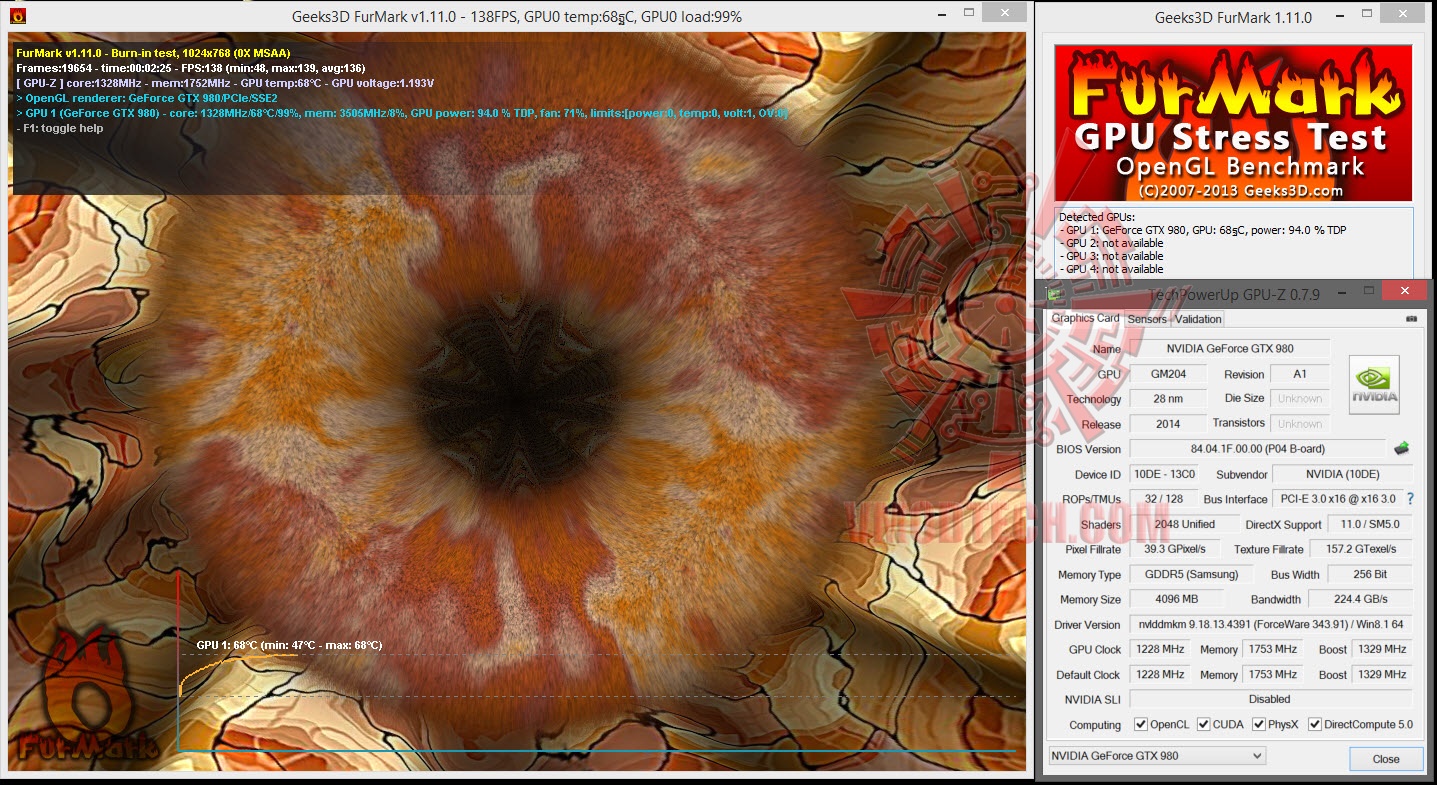The image size is (1437, 785).
Task: Open the Bus Interface question mark help
Action: click(x=1410, y=498)
